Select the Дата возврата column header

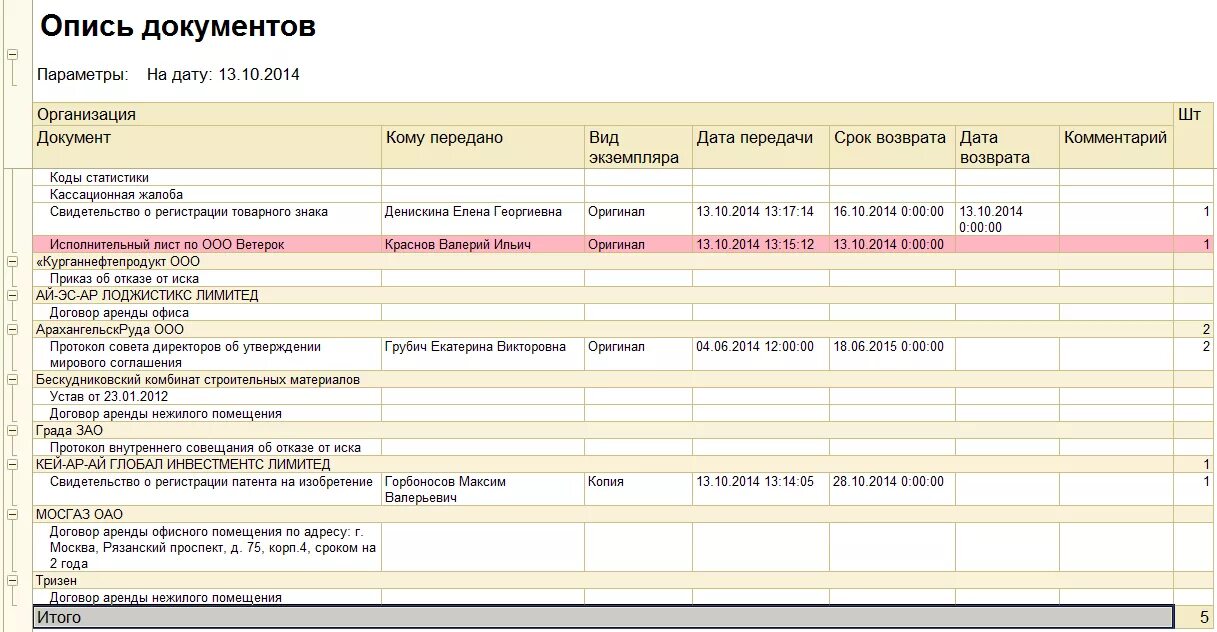(x=1008, y=146)
